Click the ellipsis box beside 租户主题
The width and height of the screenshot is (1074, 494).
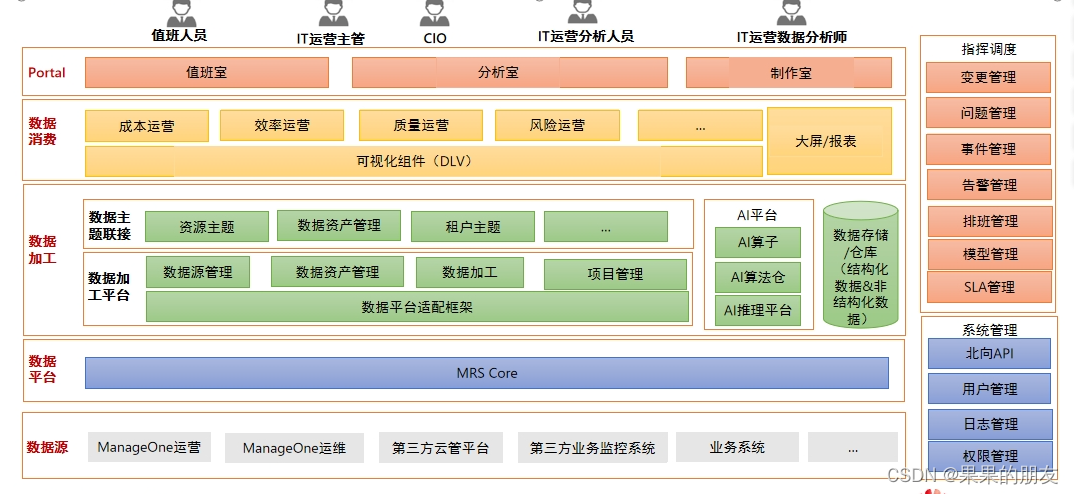coord(605,227)
